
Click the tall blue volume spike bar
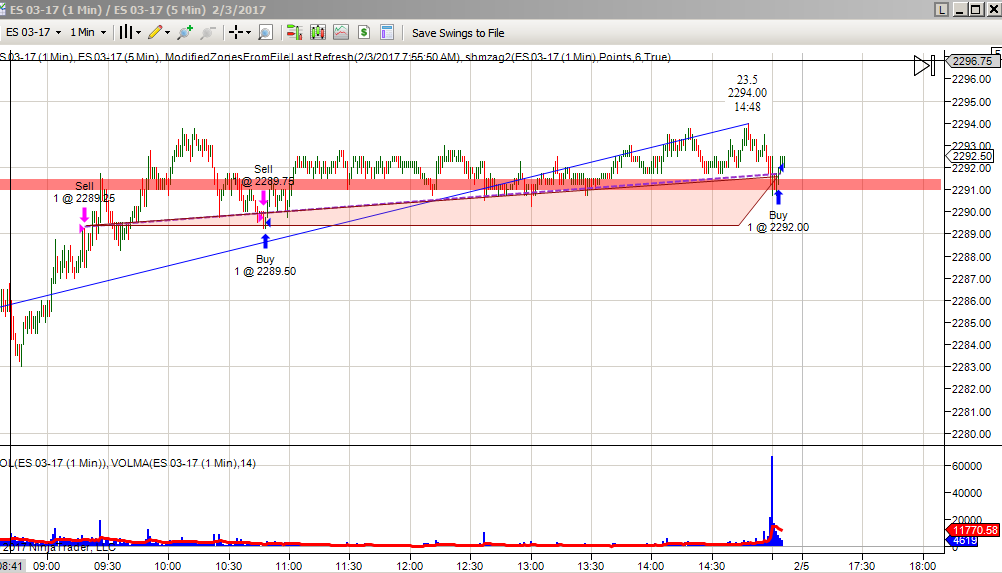pos(772,500)
